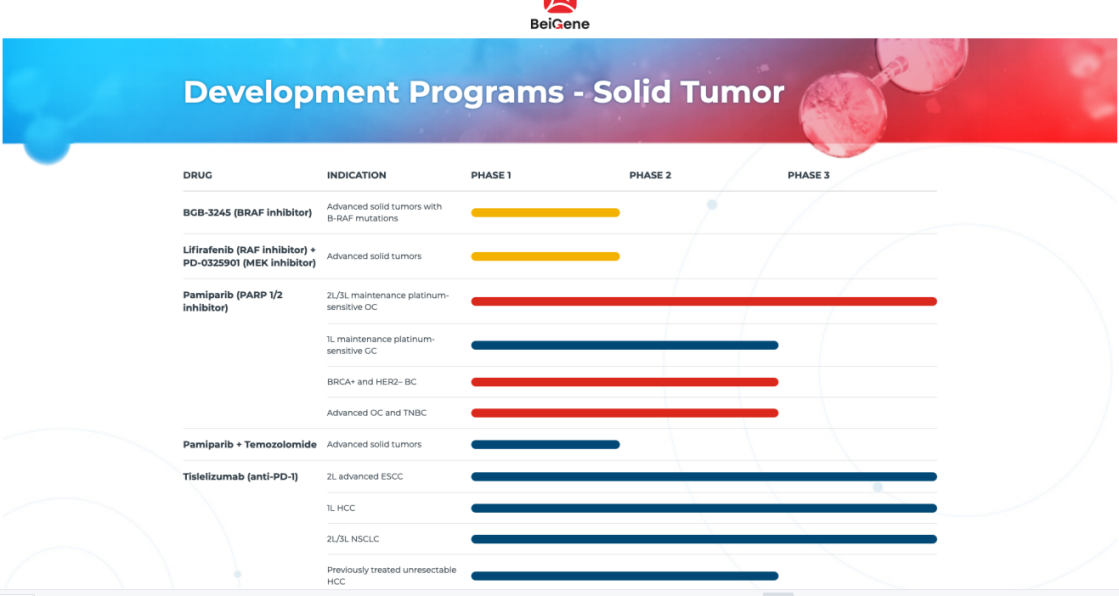
Task: Select Pamiparib + Temozolomide drug name
Action: 250,445
